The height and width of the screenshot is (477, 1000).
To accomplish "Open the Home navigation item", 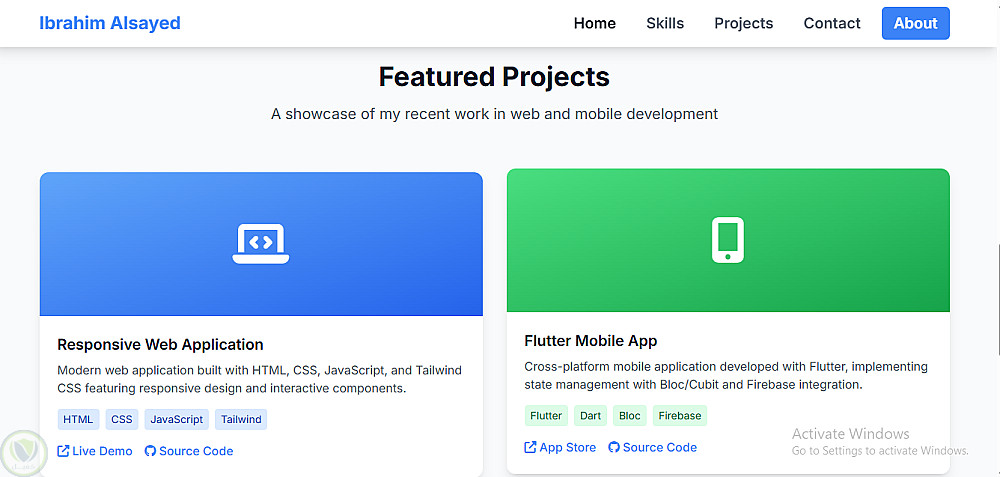I will (594, 23).
